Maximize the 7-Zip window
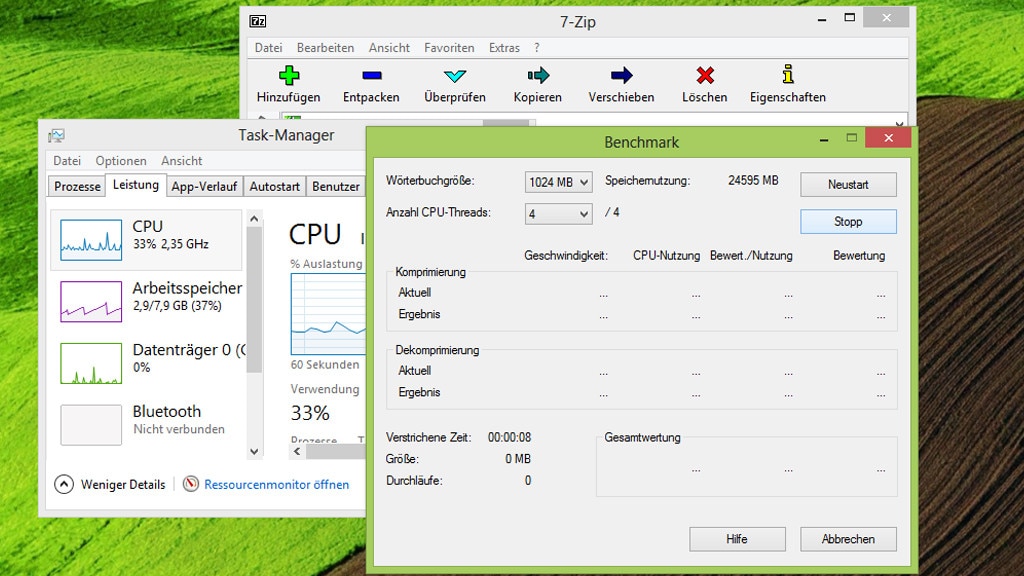This screenshot has width=1024, height=576. tap(850, 18)
